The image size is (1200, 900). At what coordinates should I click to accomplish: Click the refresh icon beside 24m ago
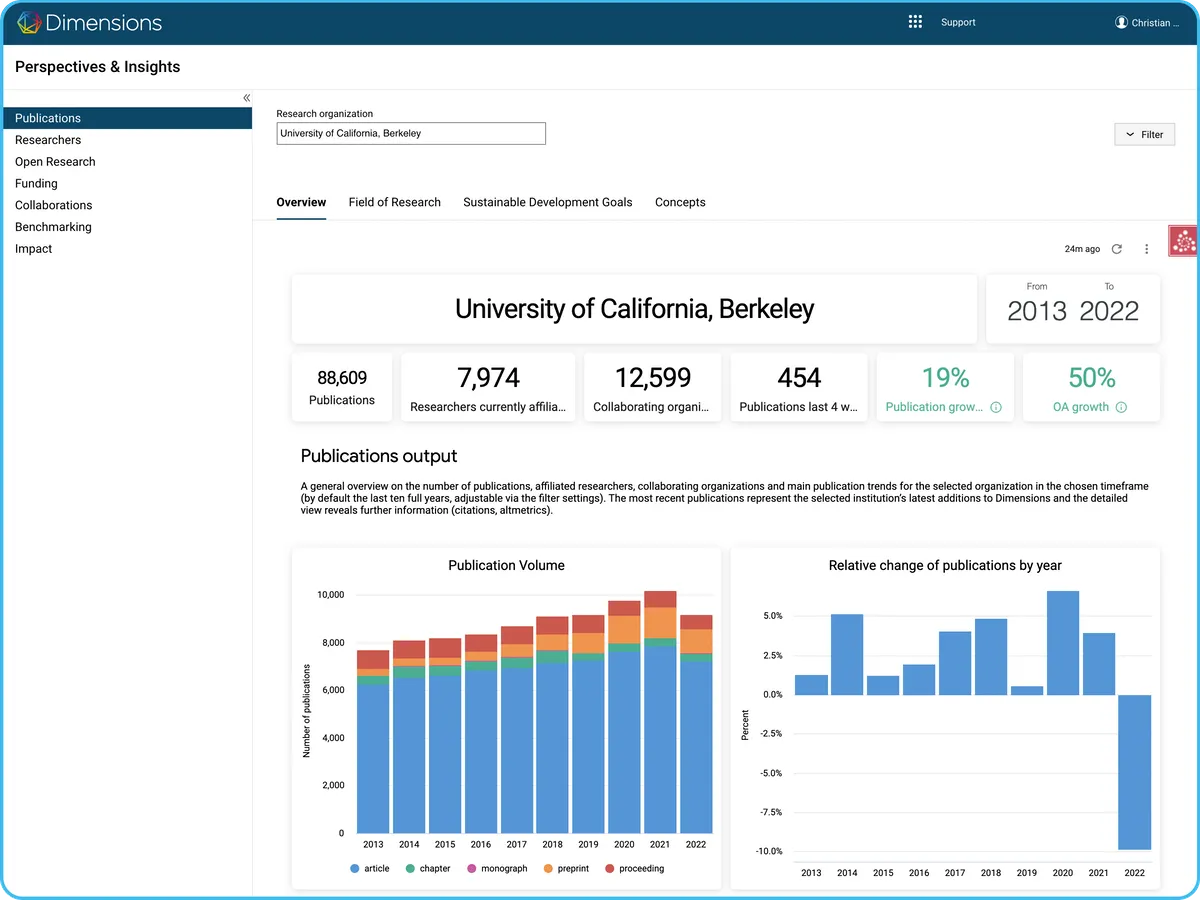click(1117, 249)
